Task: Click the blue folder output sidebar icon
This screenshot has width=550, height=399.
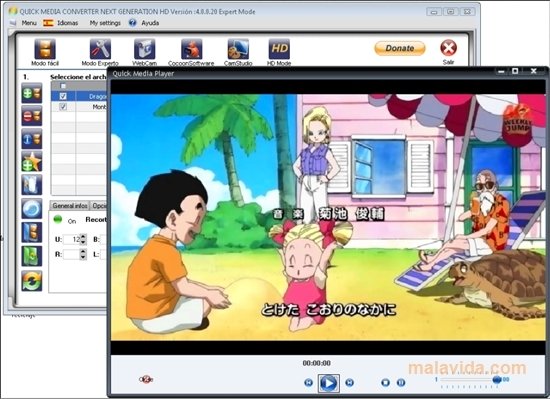Action: [x=32, y=232]
